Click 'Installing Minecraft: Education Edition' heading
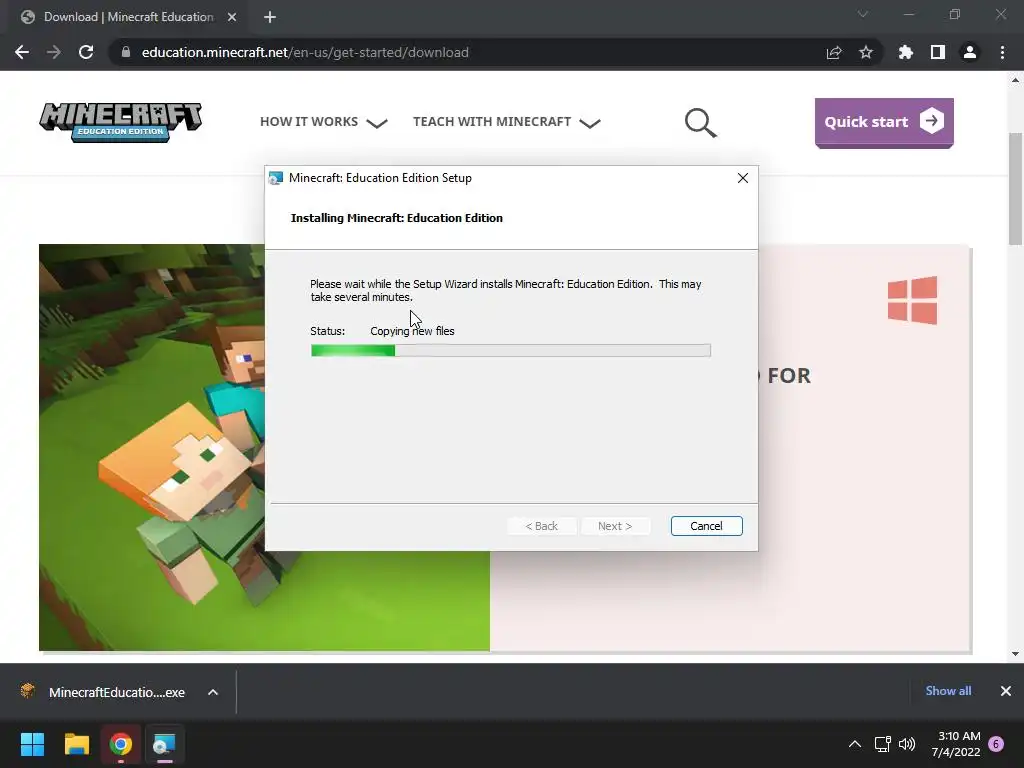 coord(396,218)
